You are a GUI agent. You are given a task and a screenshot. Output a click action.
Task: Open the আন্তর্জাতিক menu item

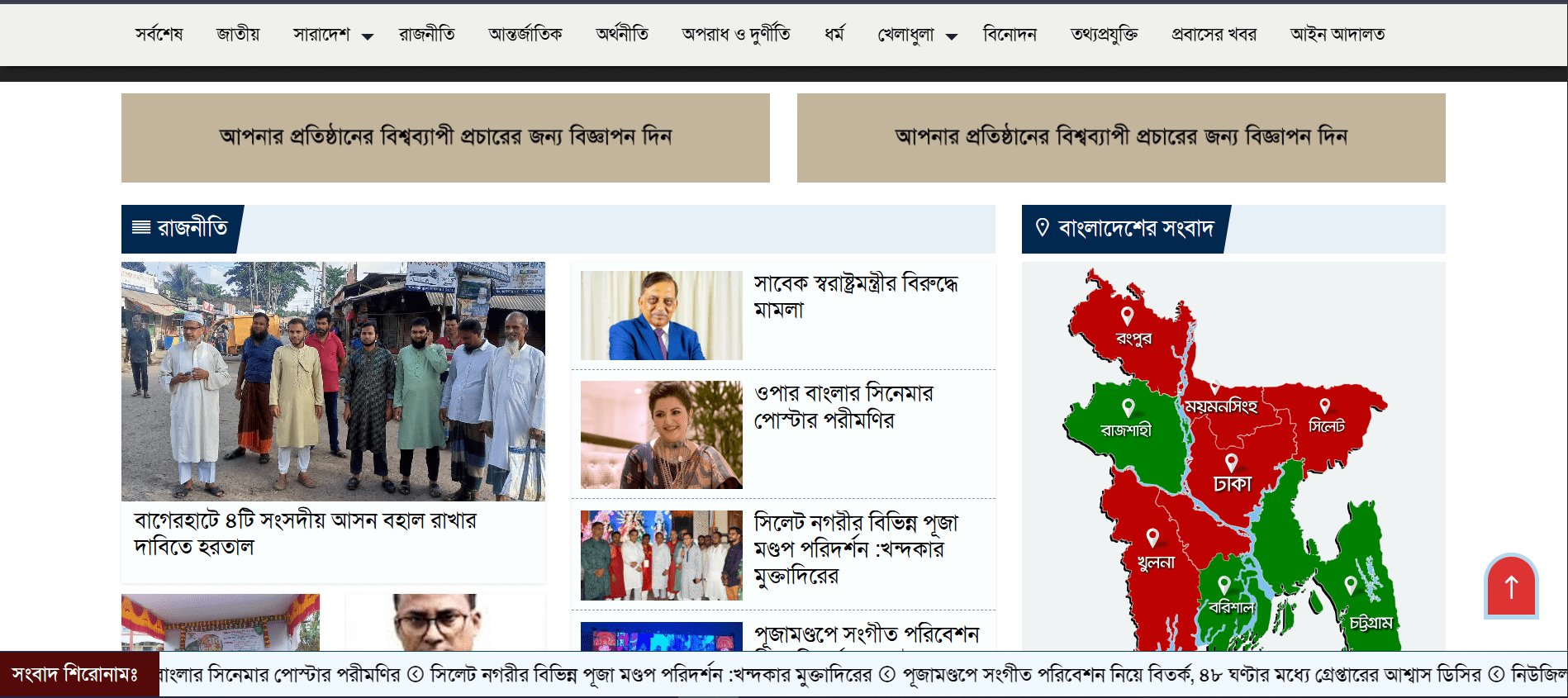tap(525, 34)
